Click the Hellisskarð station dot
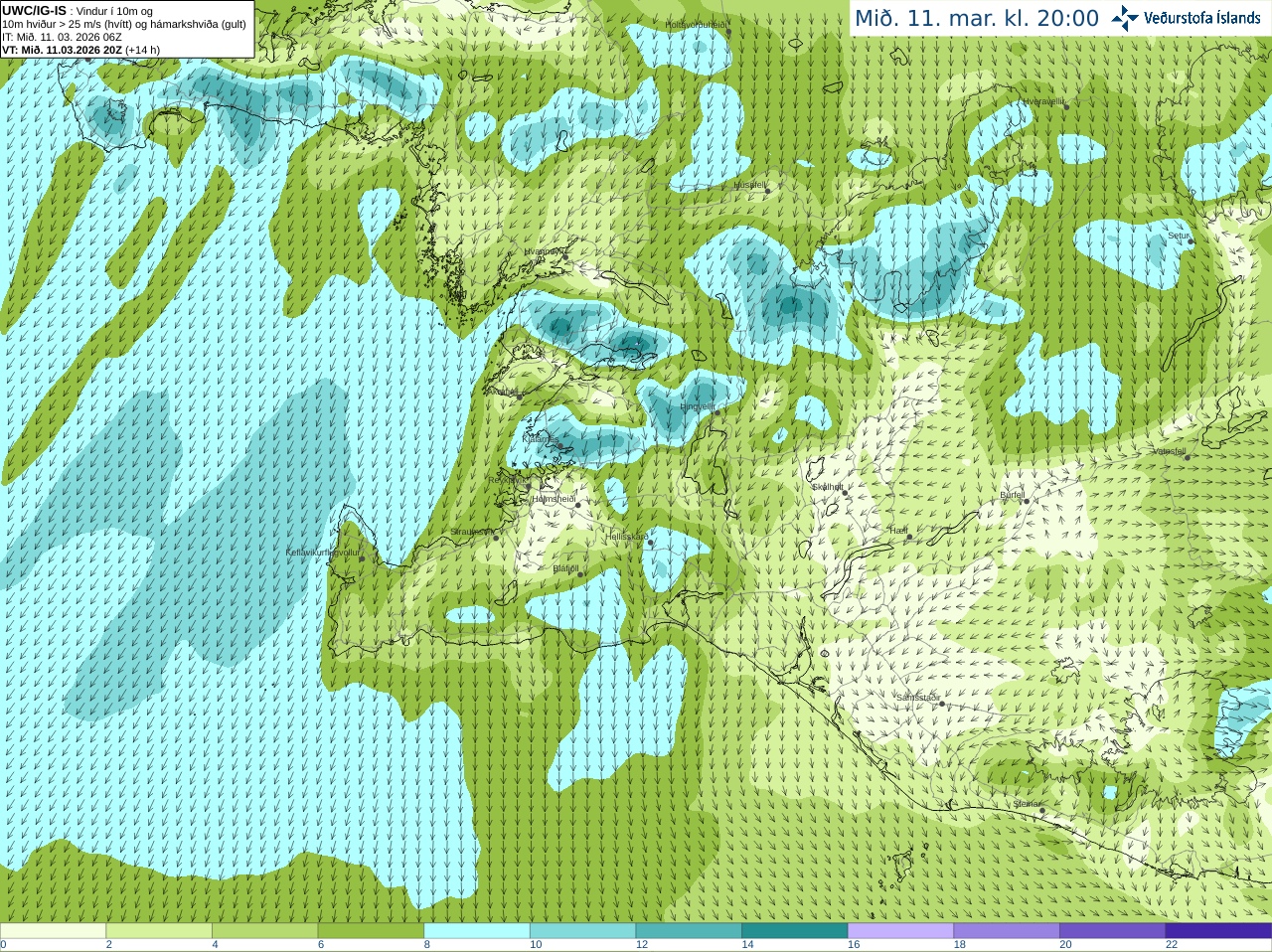This screenshot has width=1272, height=952. click(x=650, y=543)
